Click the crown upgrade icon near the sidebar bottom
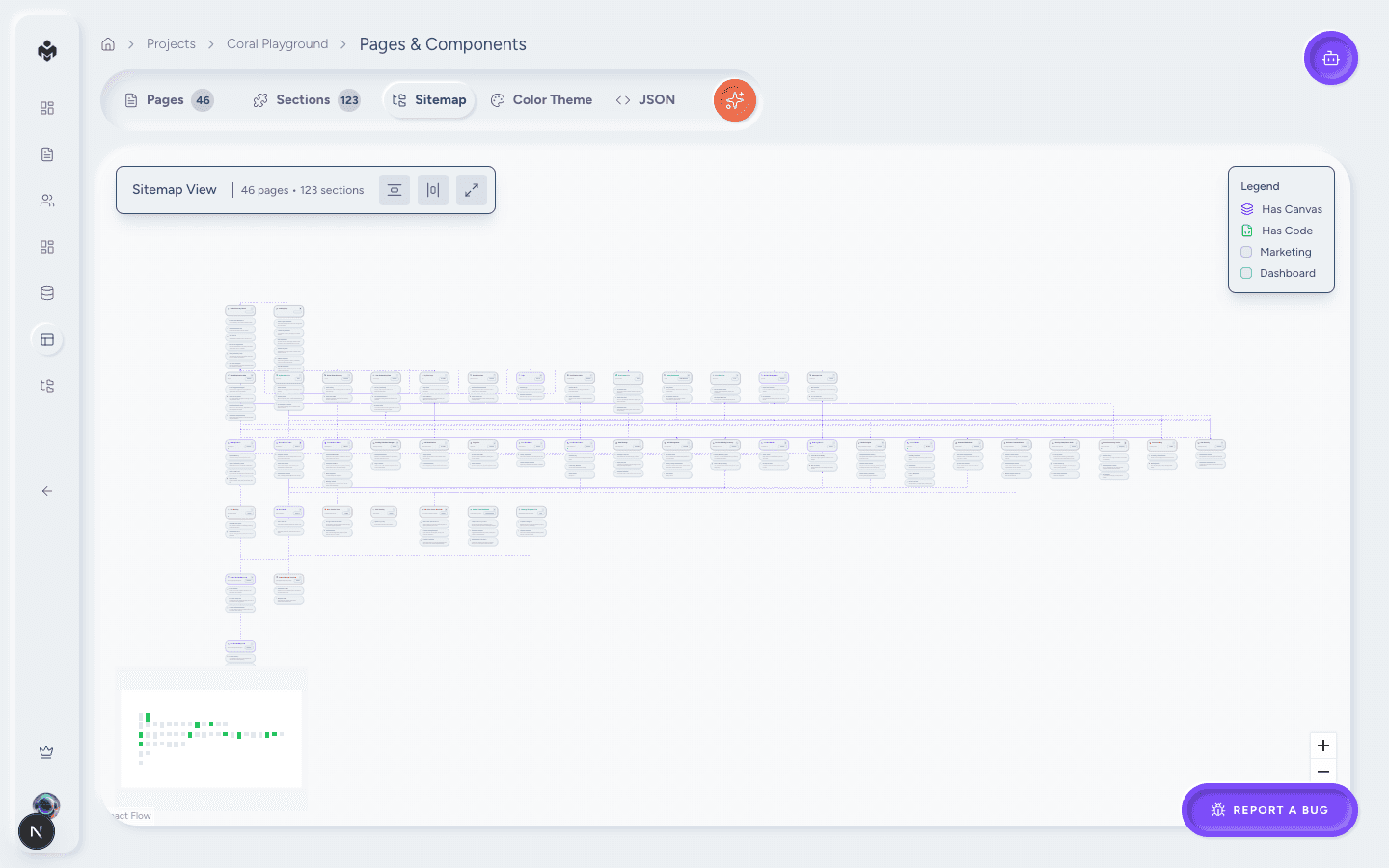 pos(46,751)
